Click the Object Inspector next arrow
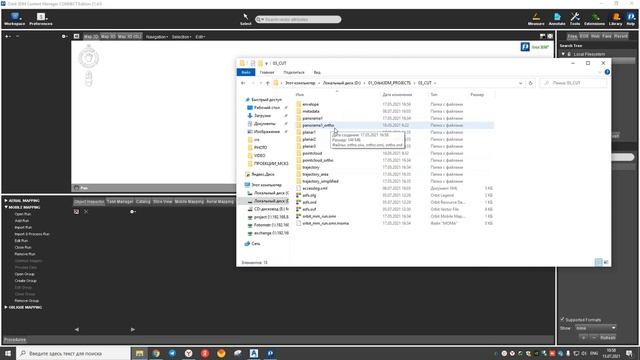This screenshot has height=360, width=640. 133,329
